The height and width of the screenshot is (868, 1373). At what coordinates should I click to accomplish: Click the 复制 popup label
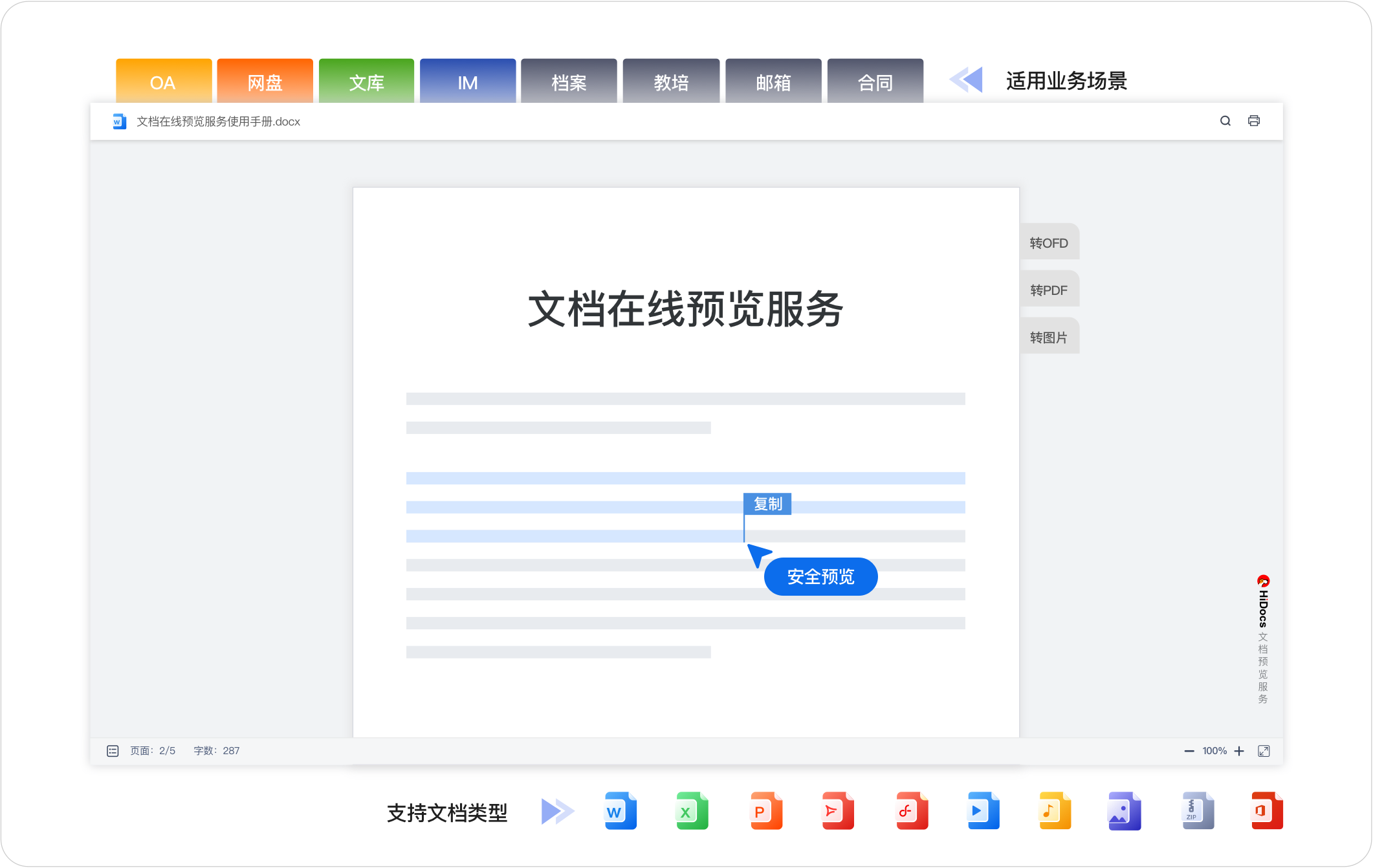tap(767, 504)
